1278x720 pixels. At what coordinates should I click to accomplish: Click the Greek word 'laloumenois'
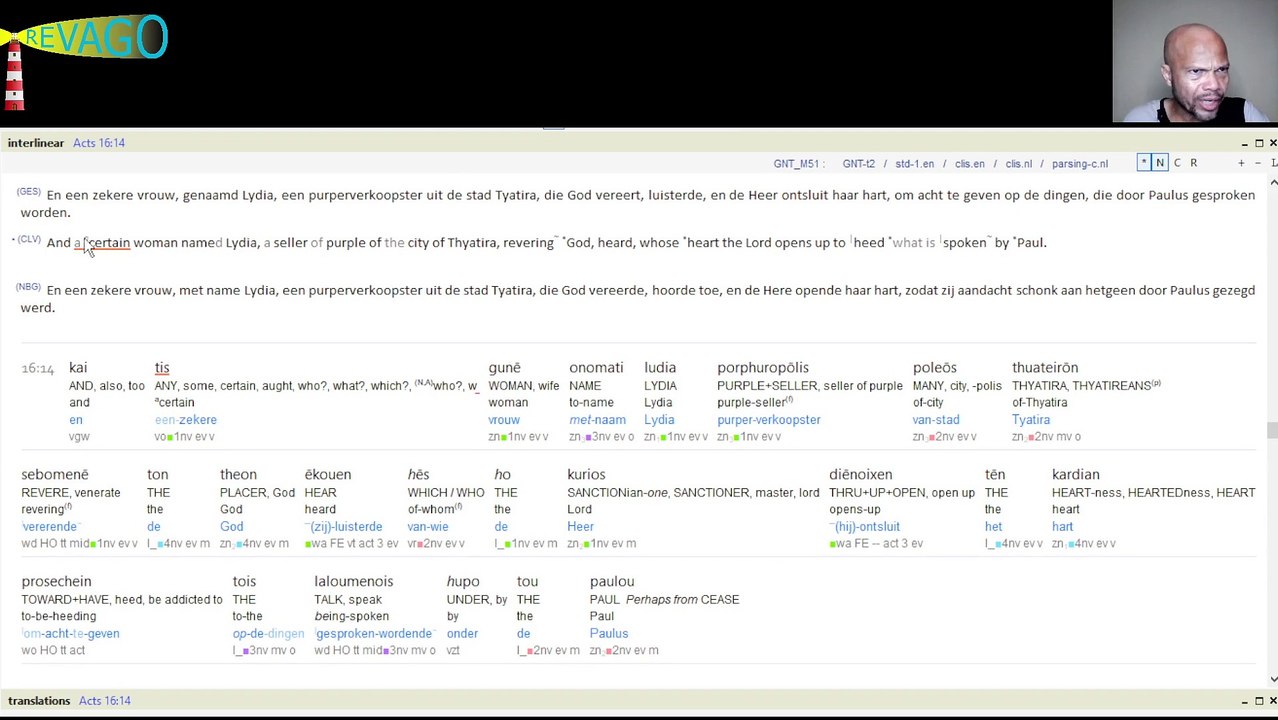[x=354, y=582]
